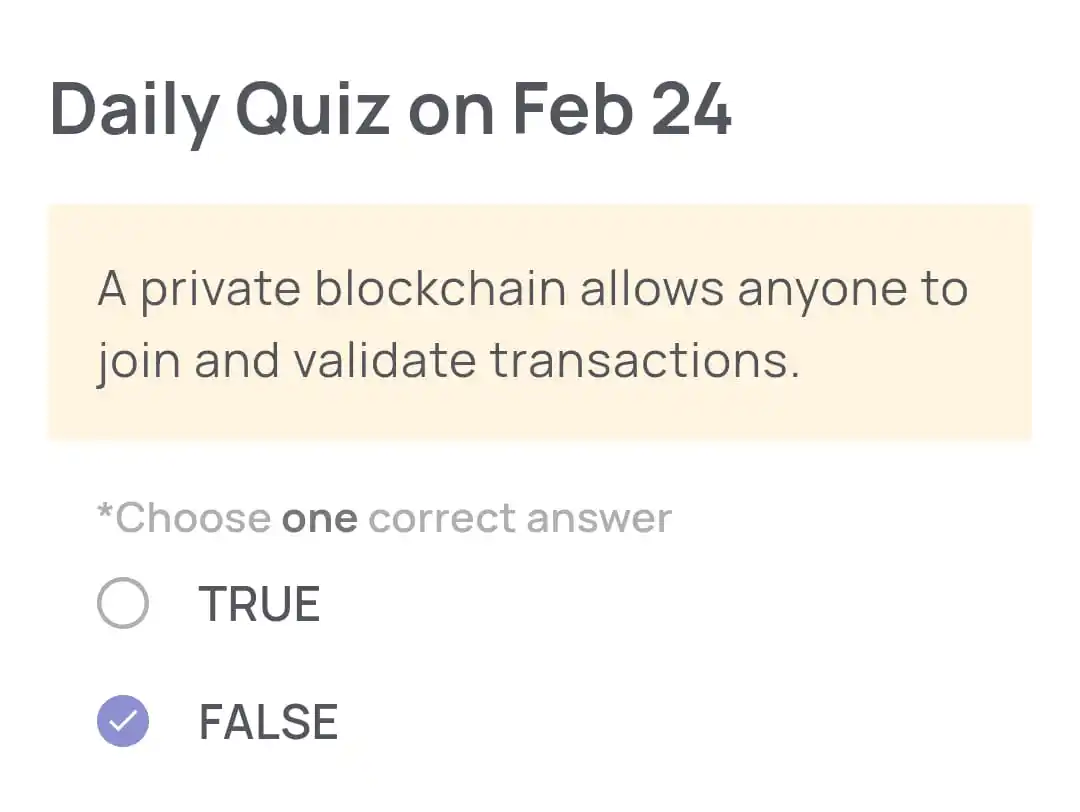
Task: Choose the FALSE answer label text
Action: coord(268,722)
